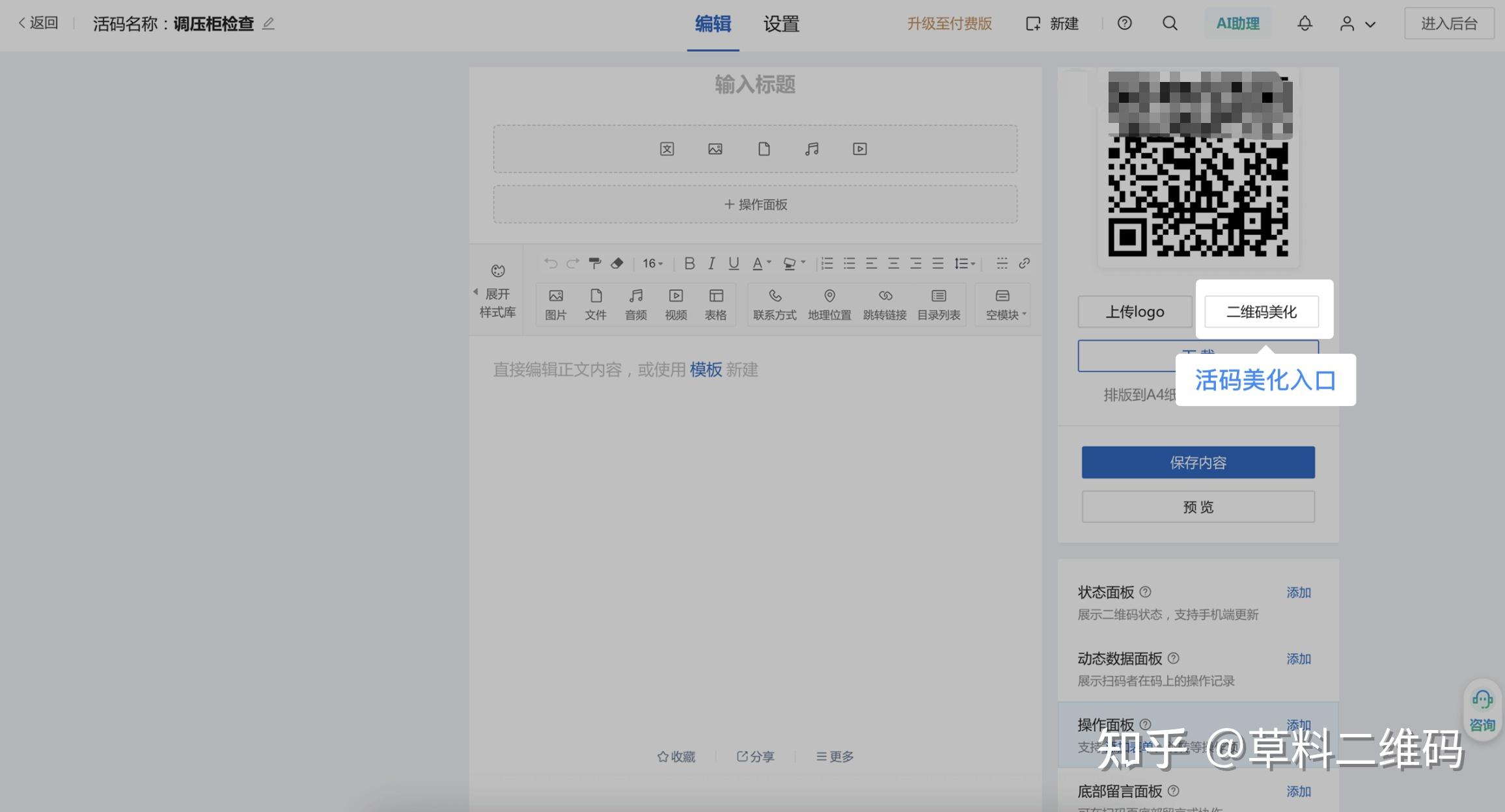Toggle underline formatting
The width and height of the screenshot is (1505, 812).
(x=734, y=263)
